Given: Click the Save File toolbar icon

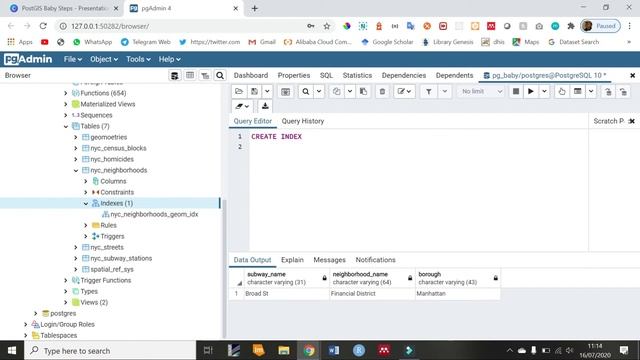Looking at the screenshot, I should pos(254,91).
